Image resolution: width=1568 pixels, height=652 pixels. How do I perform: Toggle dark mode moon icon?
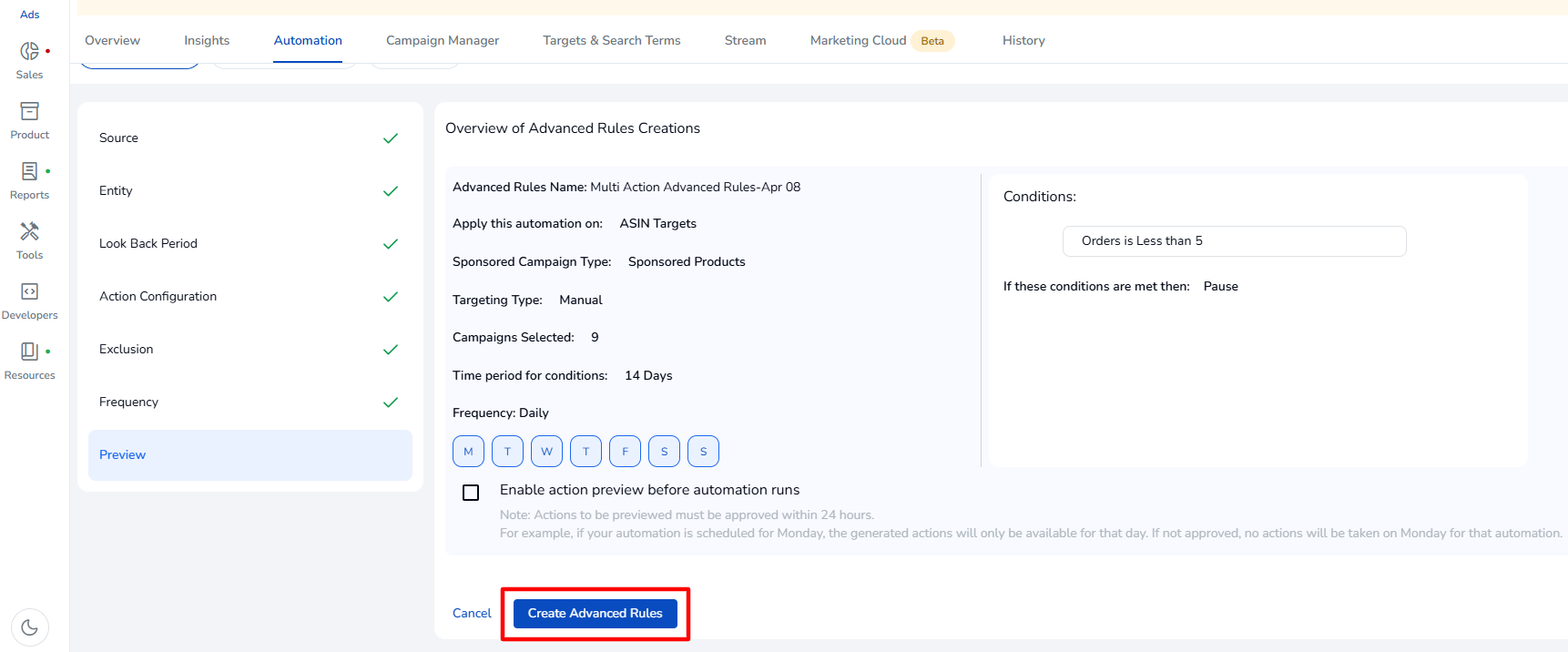pyautogui.click(x=29, y=627)
